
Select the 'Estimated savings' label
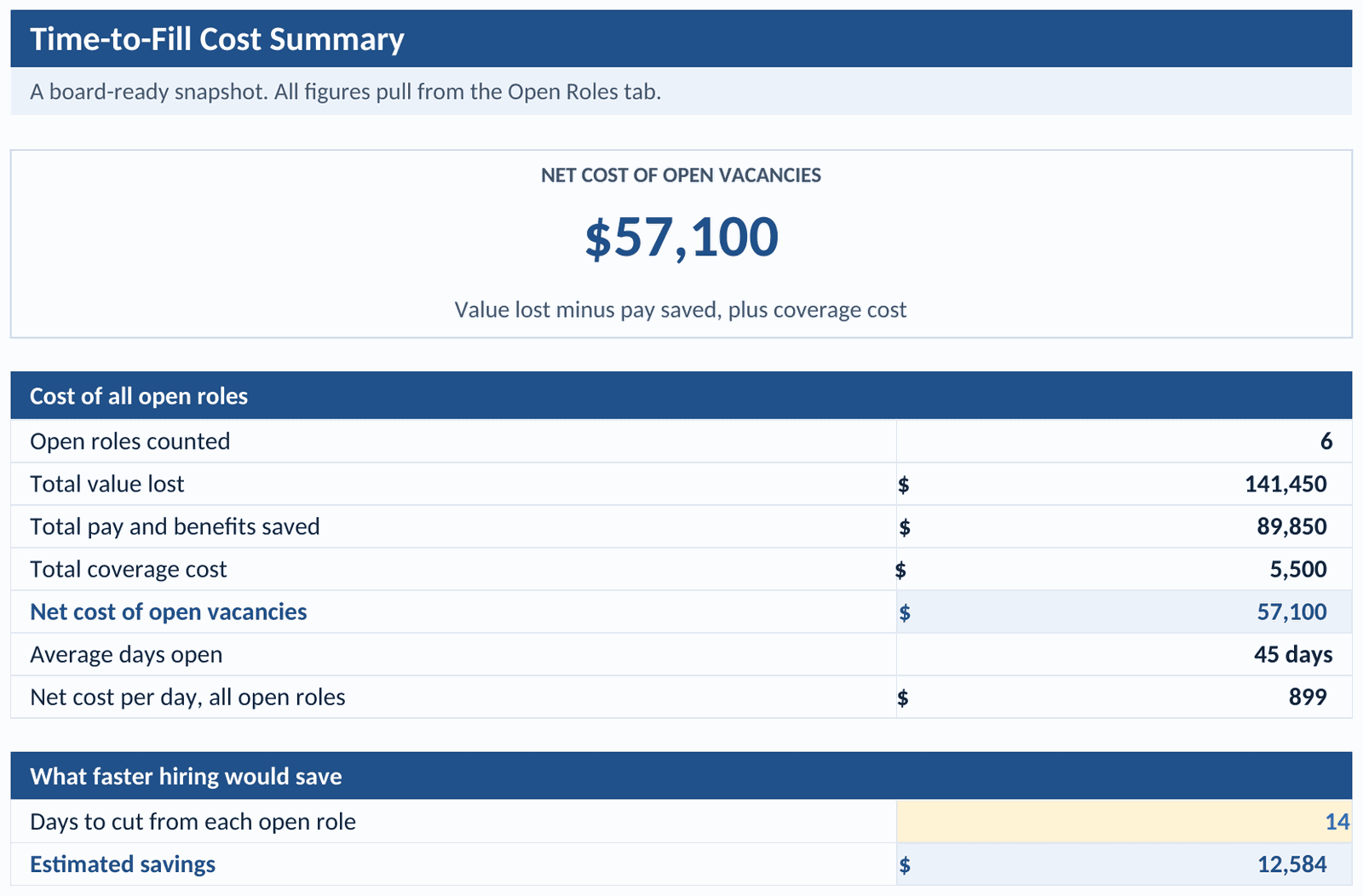click(x=123, y=864)
